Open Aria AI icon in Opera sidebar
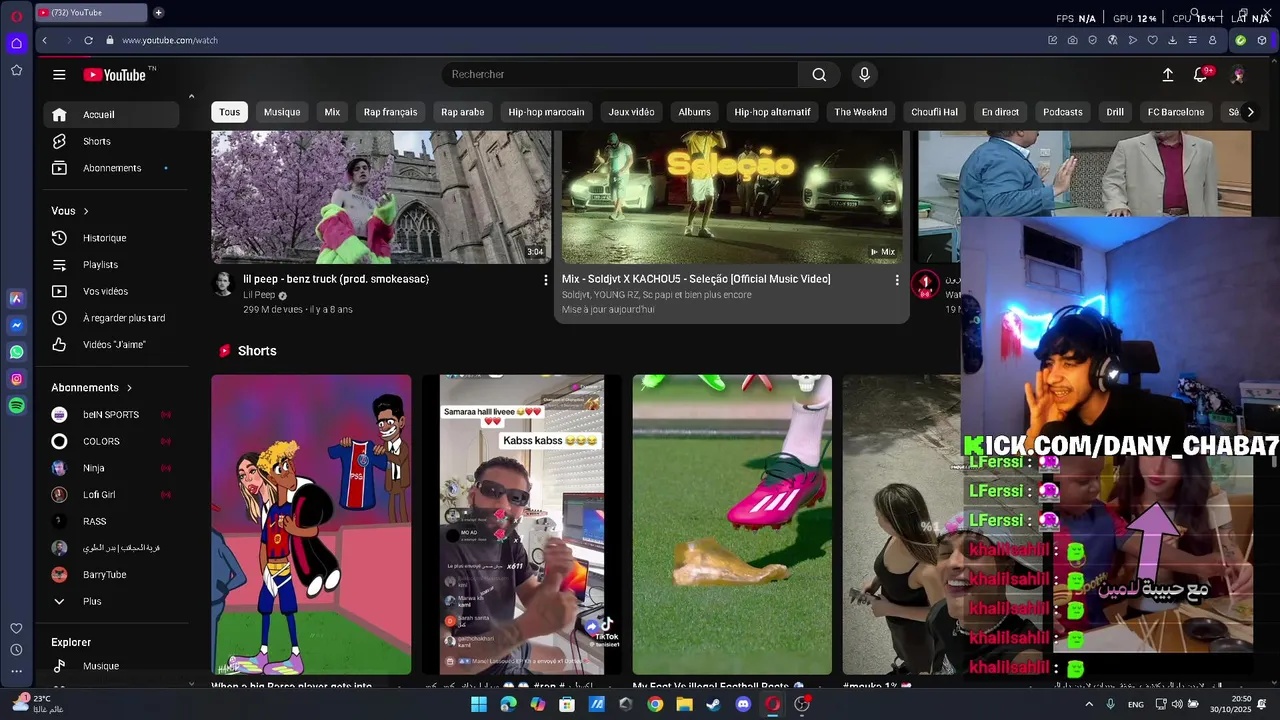1280x720 pixels. pos(16,298)
